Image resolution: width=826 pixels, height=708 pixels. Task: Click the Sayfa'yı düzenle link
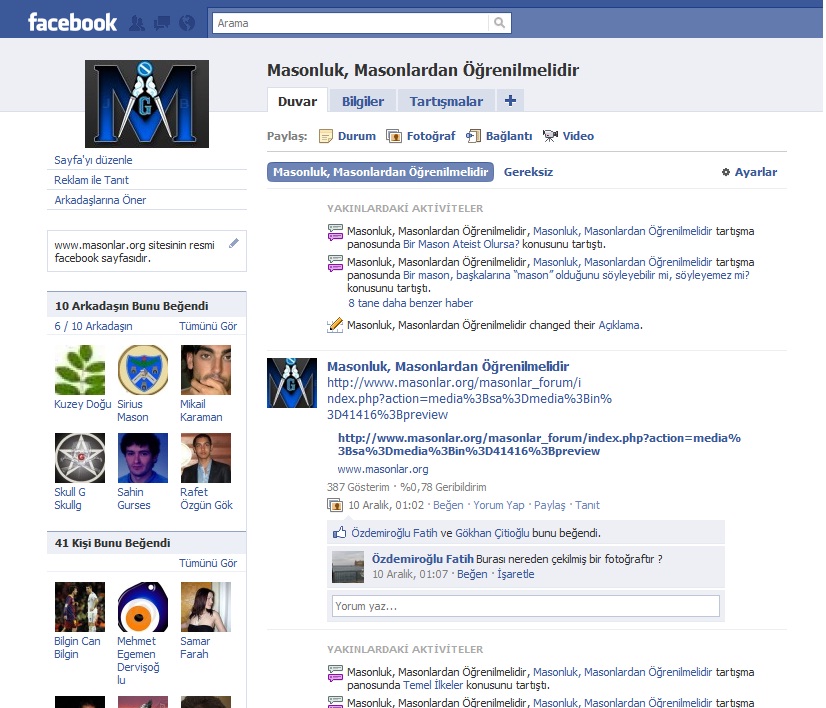[x=93, y=160]
